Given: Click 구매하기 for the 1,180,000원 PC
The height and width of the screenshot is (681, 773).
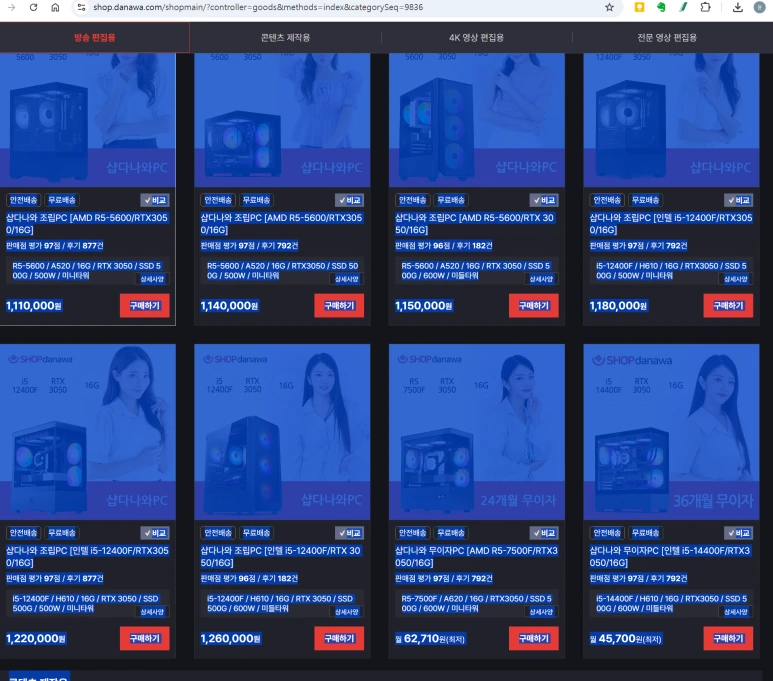Looking at the screenshot, I should tap(728, 306).
